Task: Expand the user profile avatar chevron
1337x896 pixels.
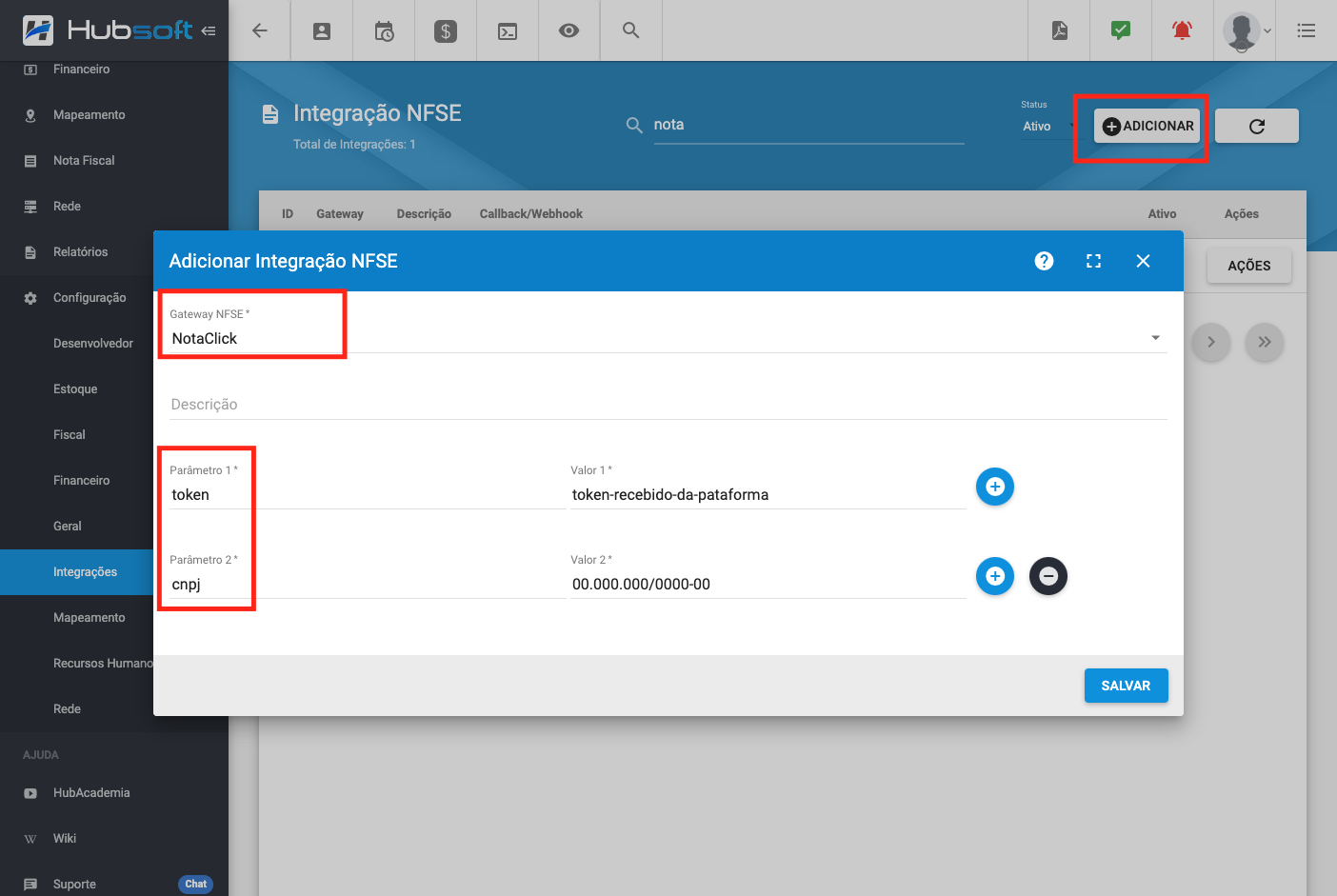Action: point(1267,30)
